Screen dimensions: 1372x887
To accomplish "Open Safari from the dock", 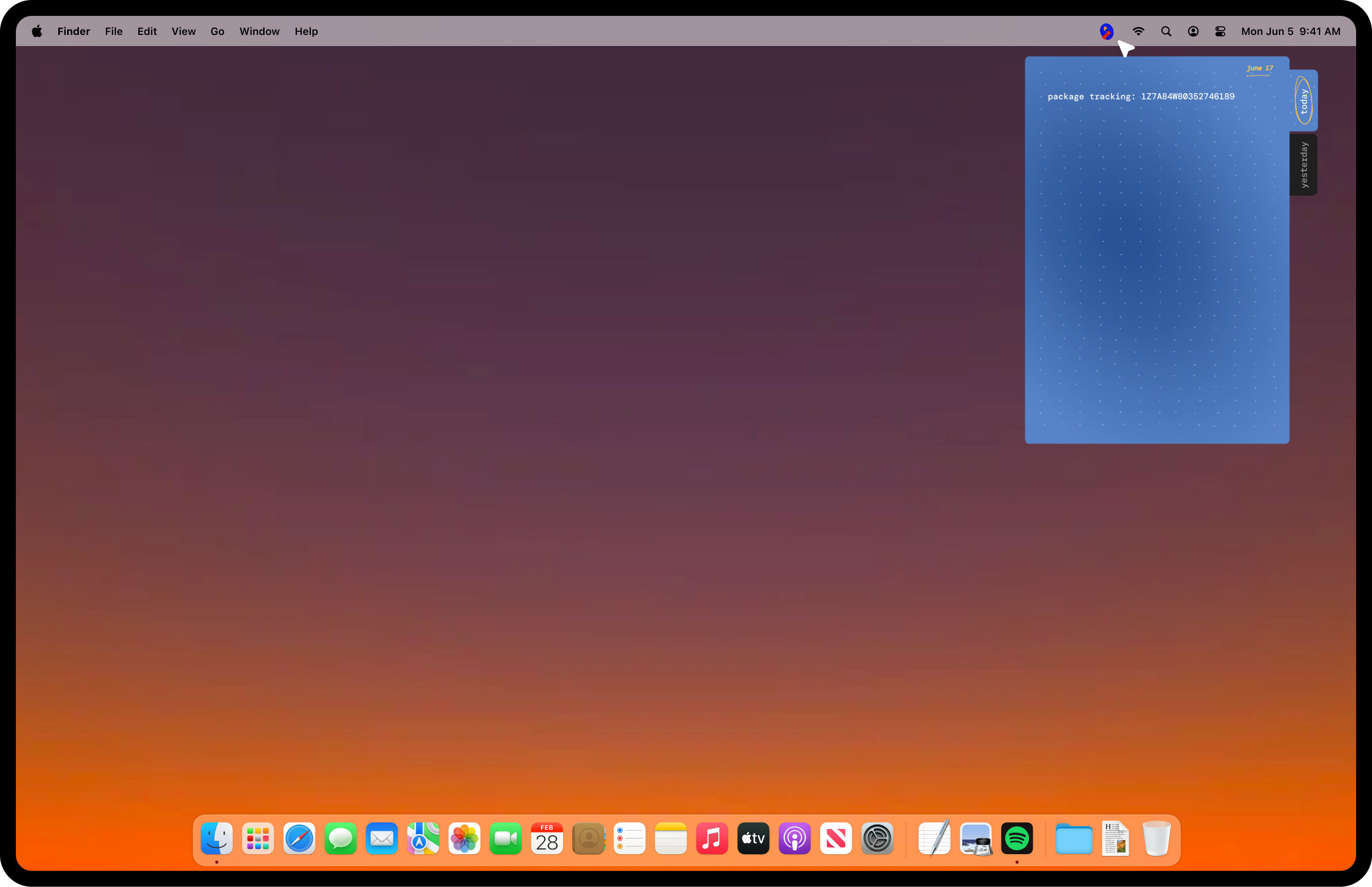I will [x=299, y=839].
